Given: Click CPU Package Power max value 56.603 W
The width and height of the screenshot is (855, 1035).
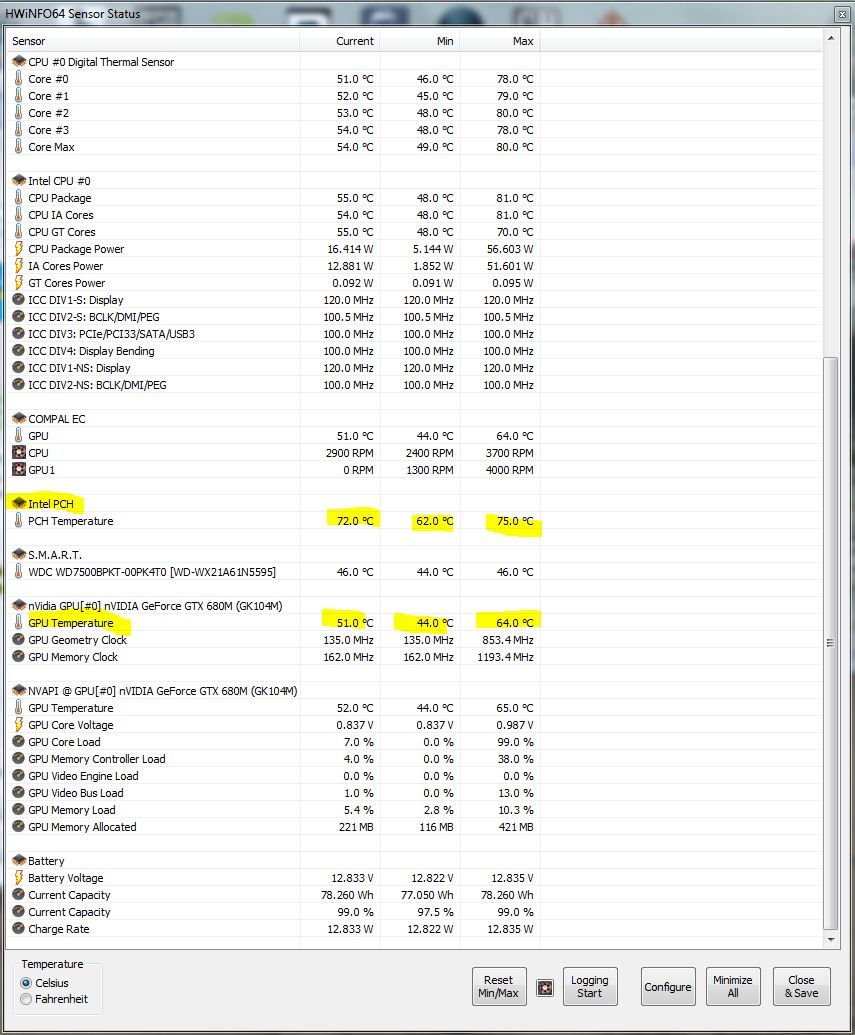Looking at the screenshot, I should 506,249.
